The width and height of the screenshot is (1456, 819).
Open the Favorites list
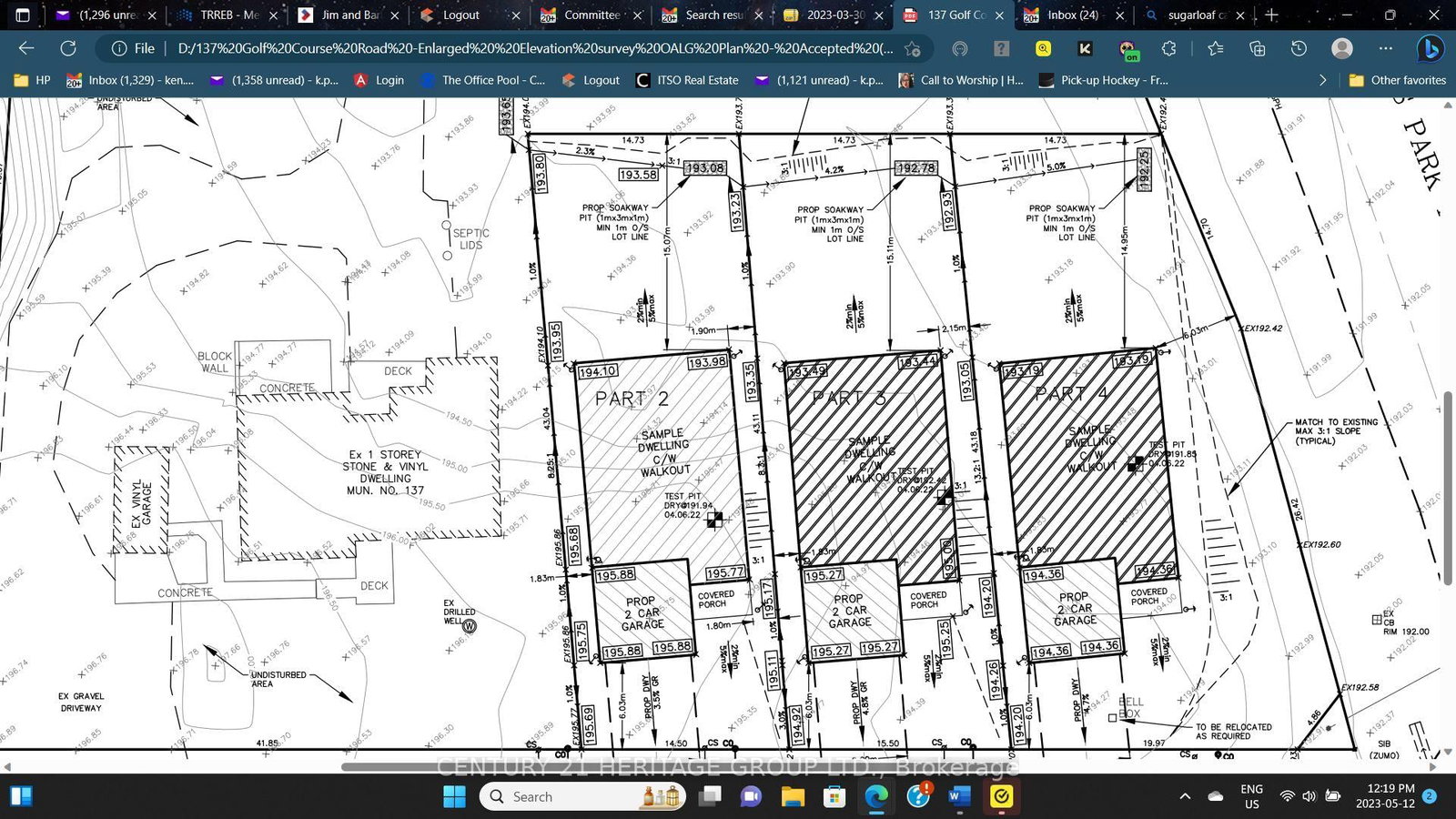(1215, 48)
